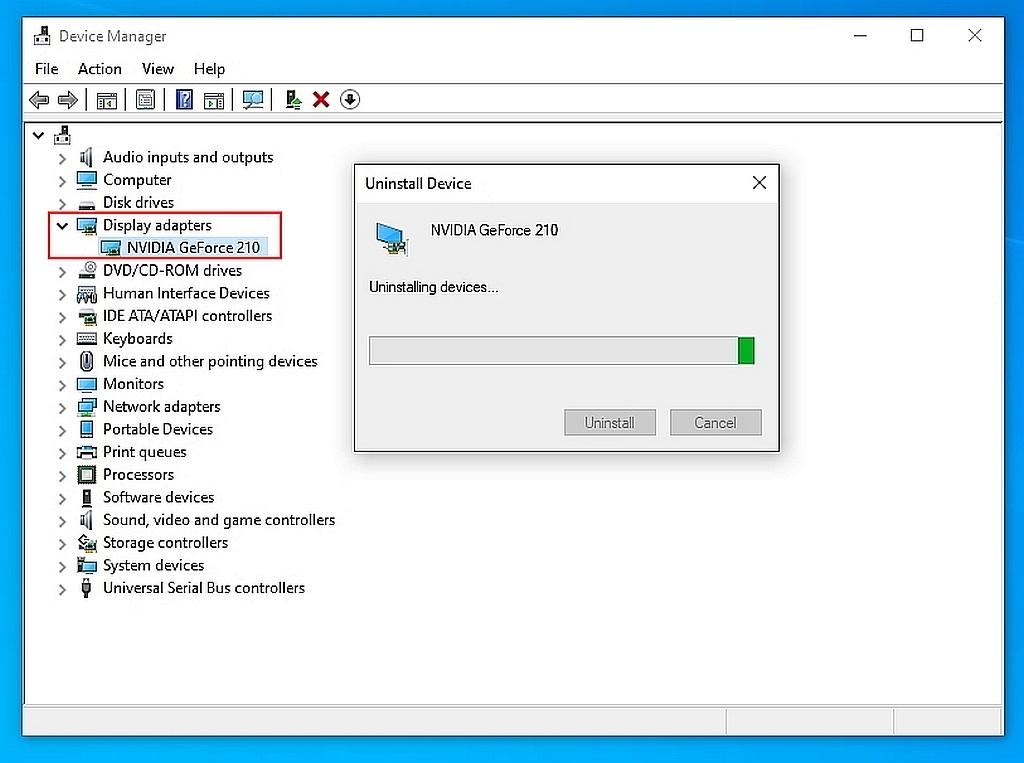Screen dimensions: 1024x763
Task: Select the Monitors tree label
Action: (x=133, y=384)
